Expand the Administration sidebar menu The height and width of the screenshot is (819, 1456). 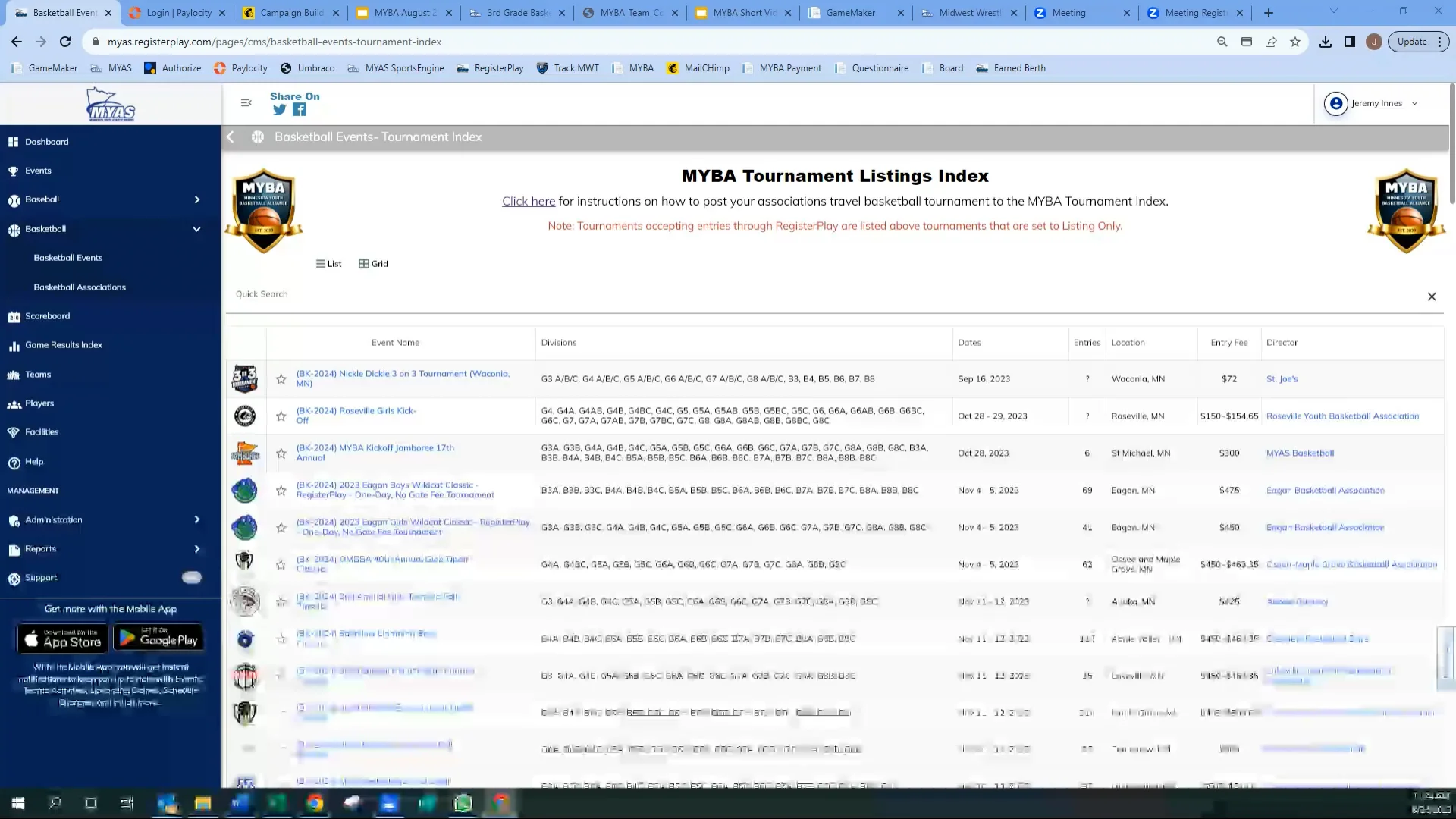(x=196, y=520)
